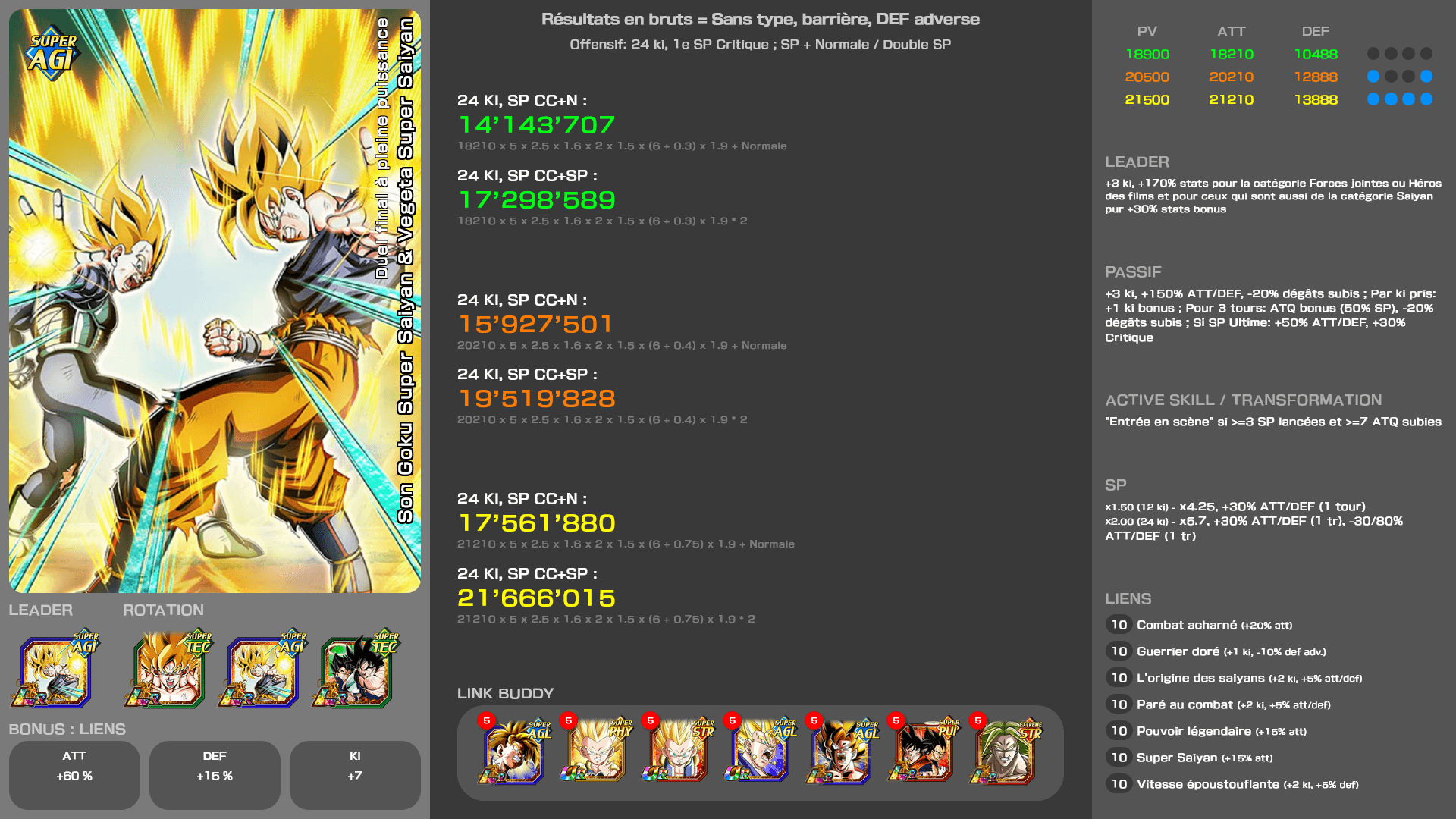The height and width of the screenshot is (819, 1456).
Task: Select the first rotation Super TEC icon
Action: click(168, 670)
